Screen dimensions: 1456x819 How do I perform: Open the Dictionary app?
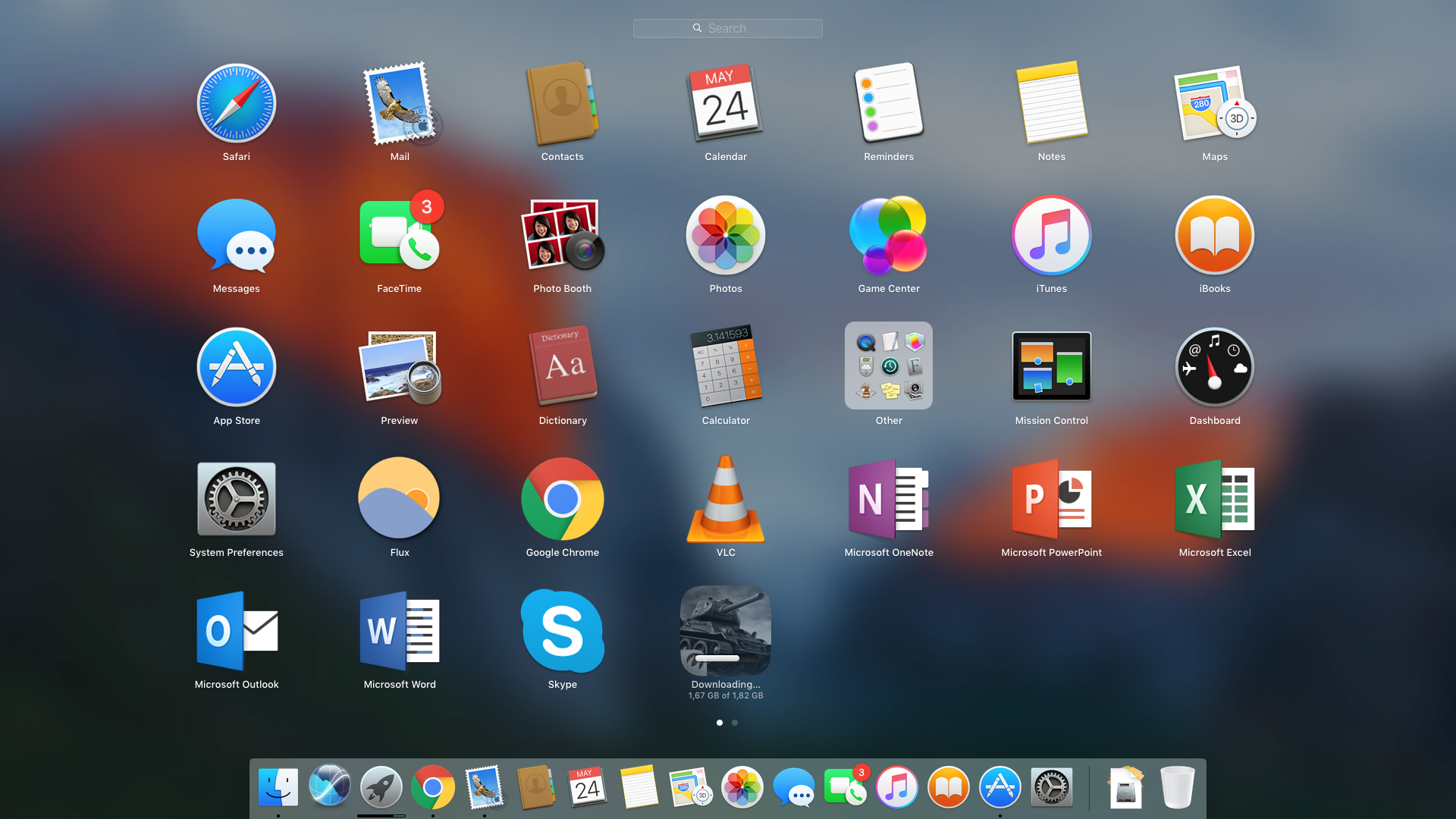pyautogui.click(x=562, y=368)
